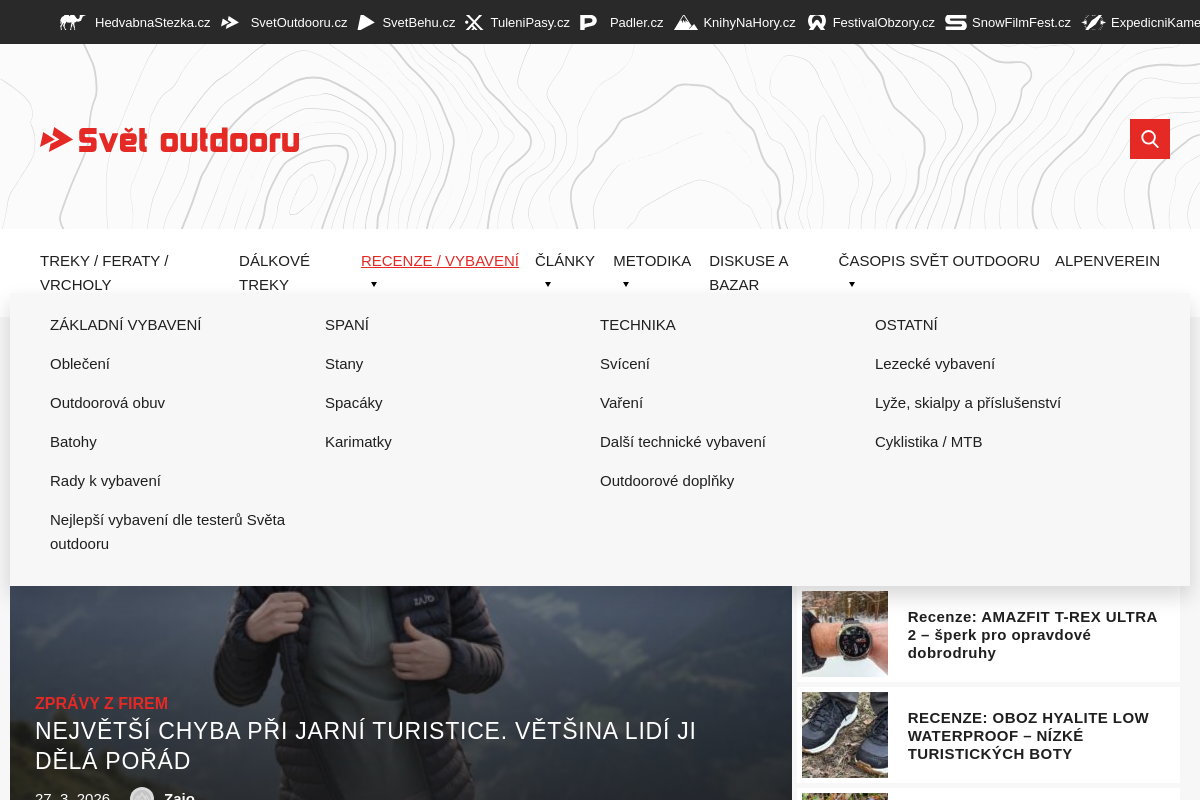1200x800 pixels.
Task: Open SnowFilmFest.cz via its S icon
Action: [956, 21]
